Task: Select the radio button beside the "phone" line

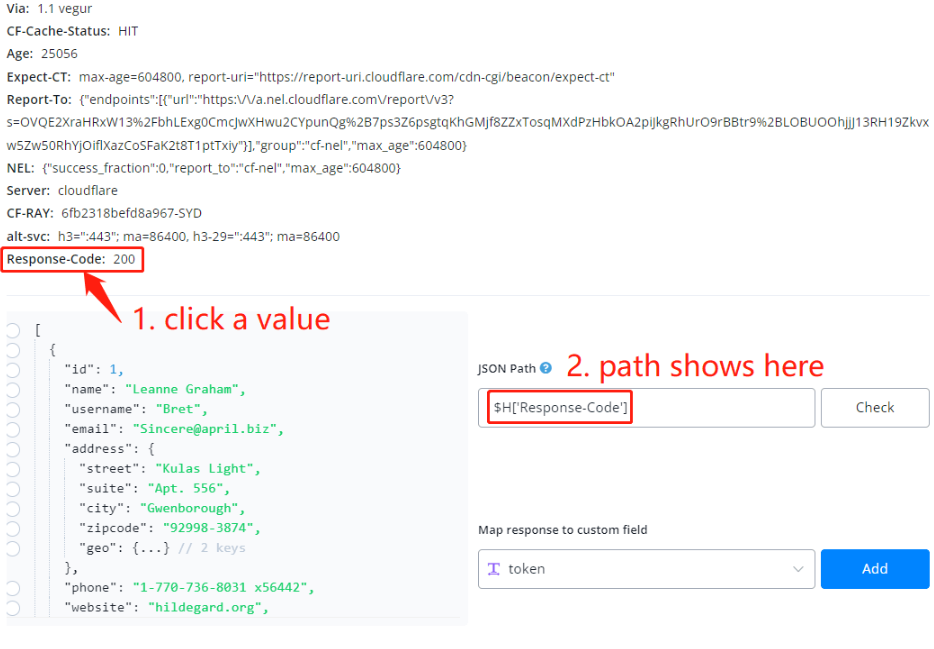Action: [12, 587]
